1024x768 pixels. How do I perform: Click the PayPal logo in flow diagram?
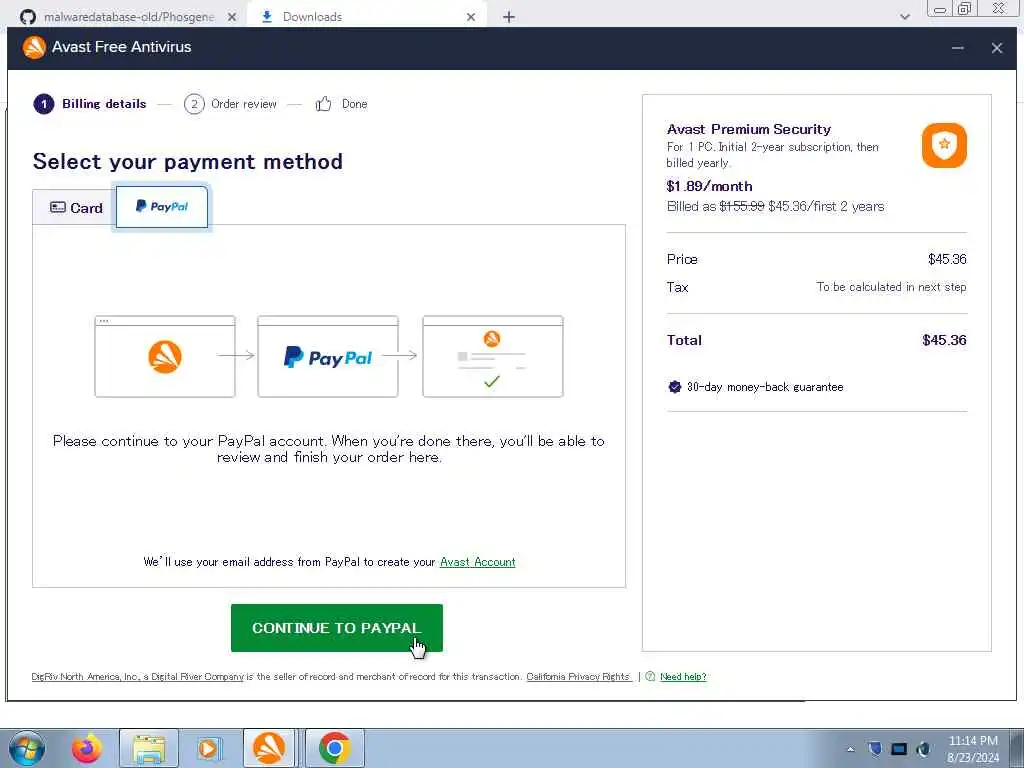click(328, 357)
